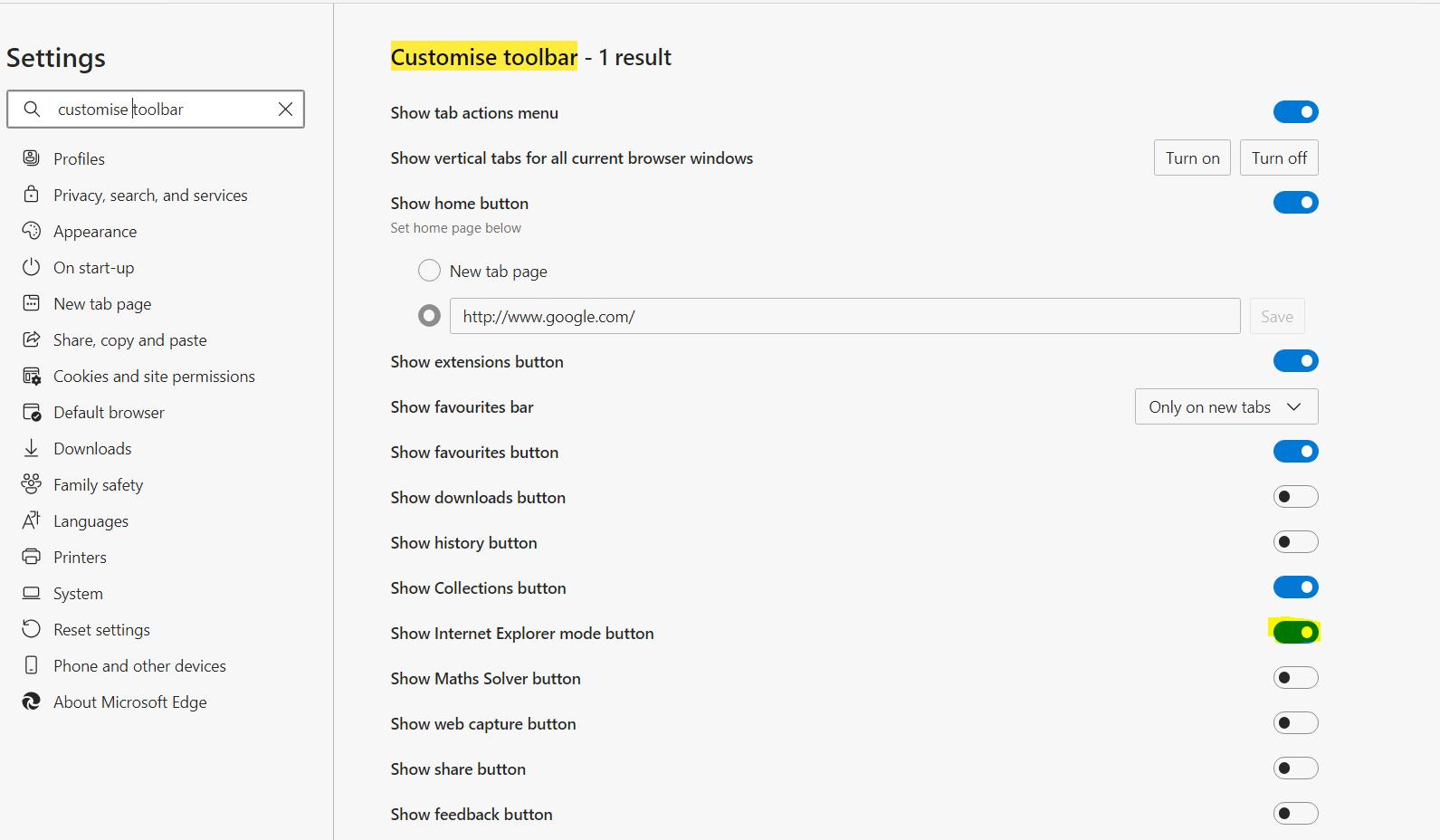
Task: Enable Show history button switch
Action: [x=1295, y=542]
